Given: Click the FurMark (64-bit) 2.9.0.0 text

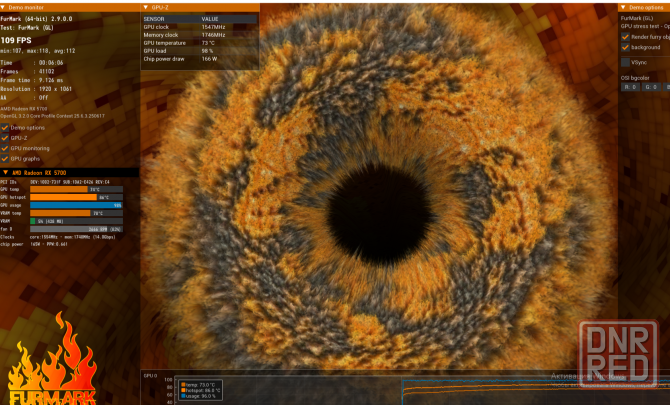Looking at the screenshot, I should tap(36, 19).
